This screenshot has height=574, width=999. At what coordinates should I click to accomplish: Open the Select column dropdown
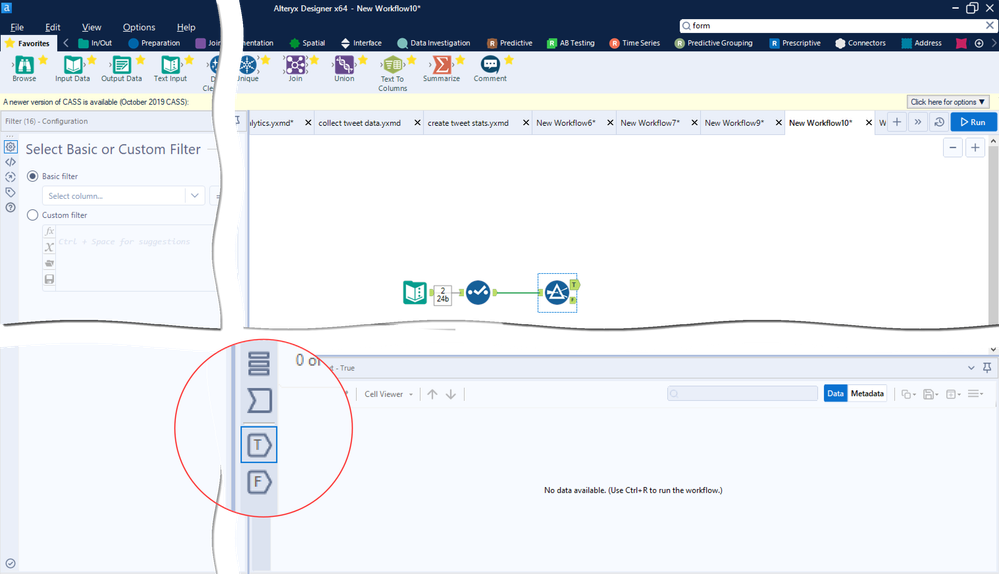click(124, 196)
